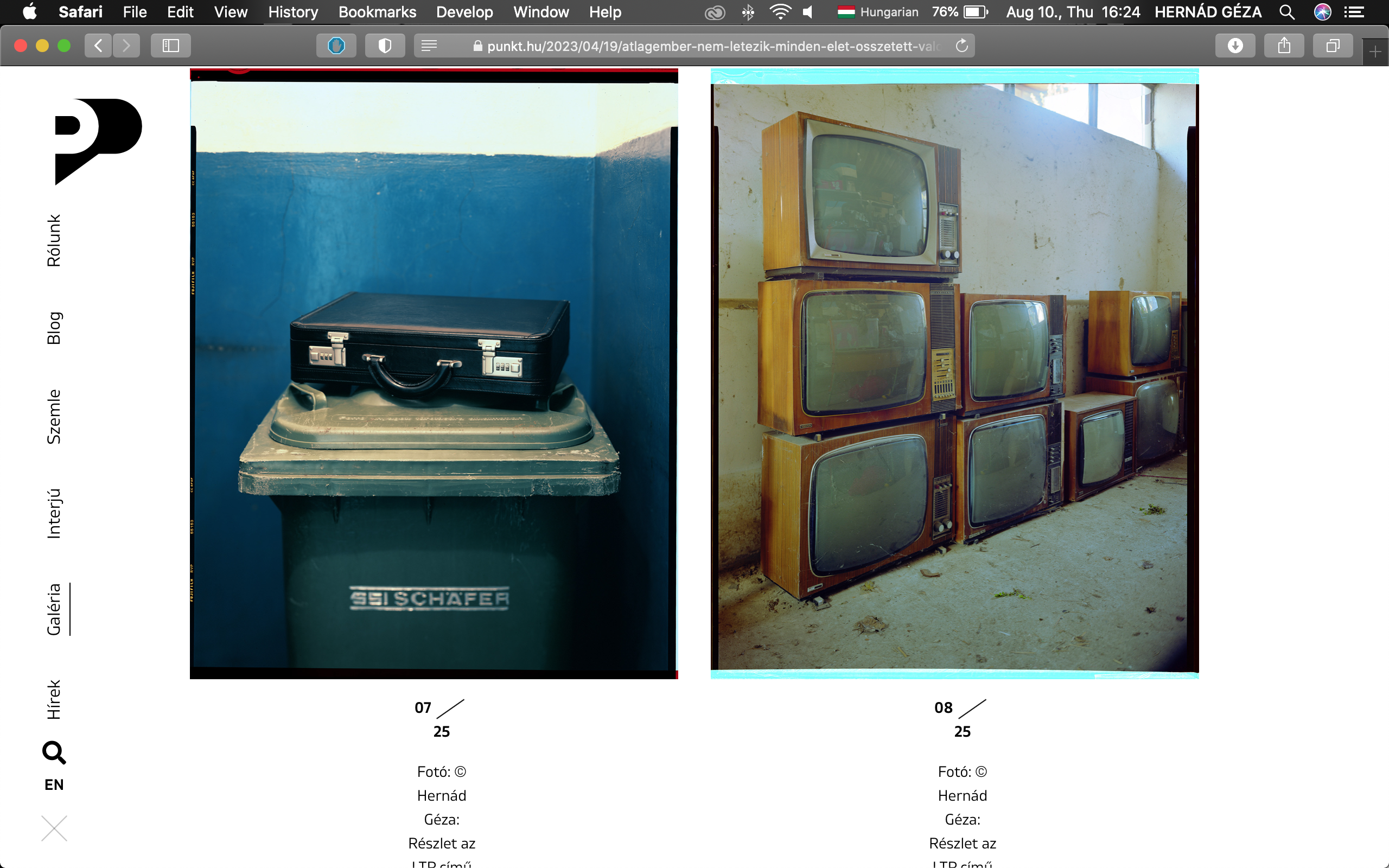1389x868 pixels.
Task: Open the Rólunk page
Action: click(x=54, y=240)
